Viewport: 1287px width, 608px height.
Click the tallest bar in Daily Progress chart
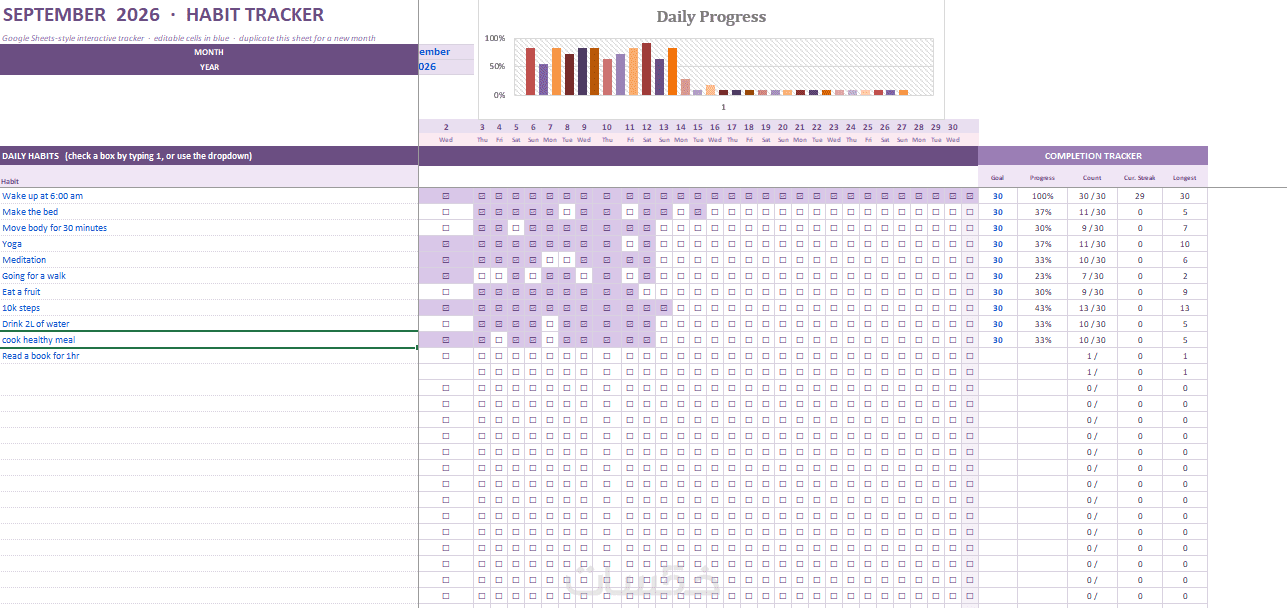point(646,69)
